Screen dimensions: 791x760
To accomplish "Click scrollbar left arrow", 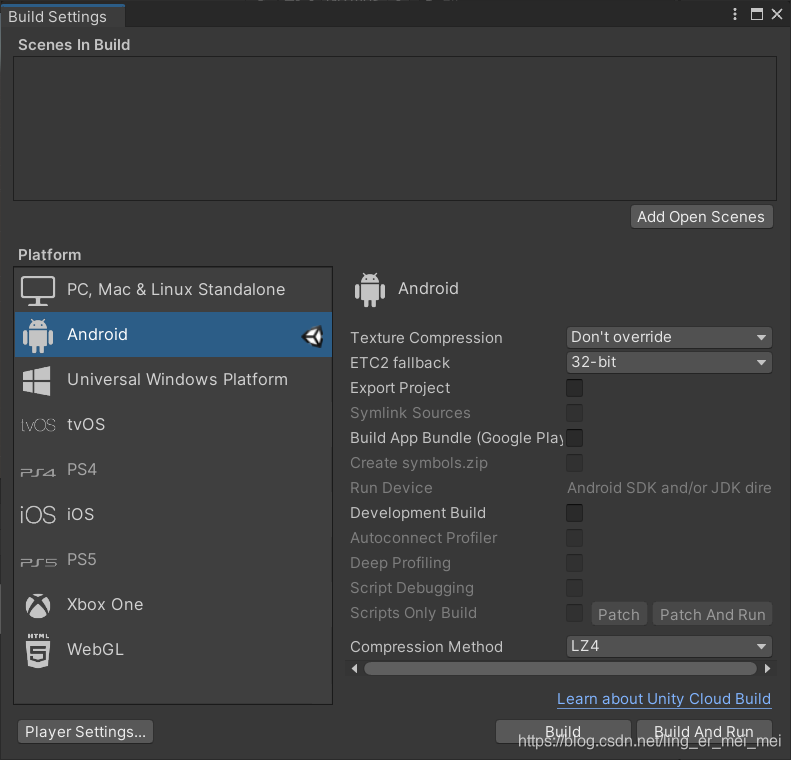I will point(355,668).
